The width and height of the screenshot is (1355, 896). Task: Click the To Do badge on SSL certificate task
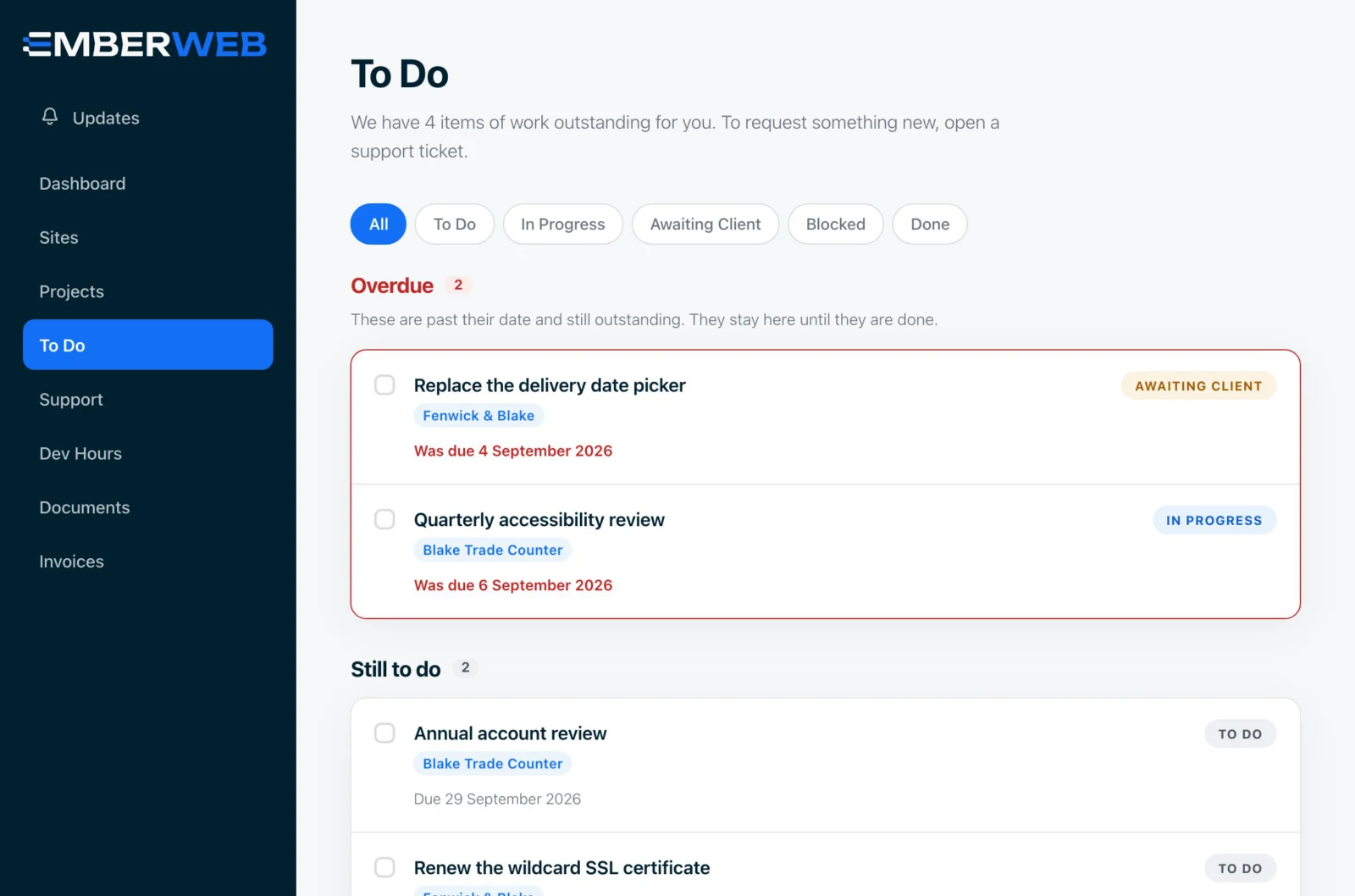[x=1240, y=868]
